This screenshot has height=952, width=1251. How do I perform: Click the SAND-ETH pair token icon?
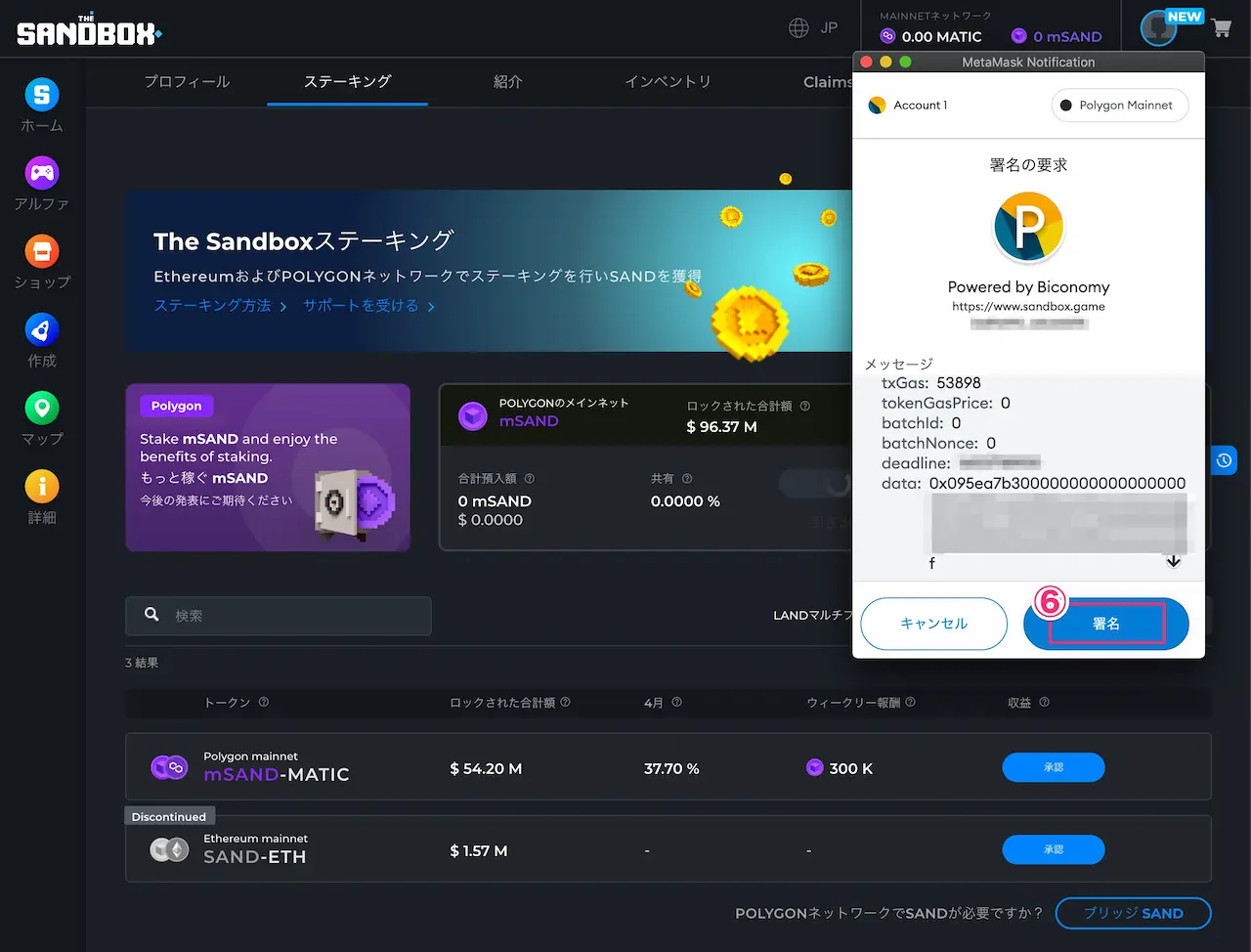(x=169, y=849)
